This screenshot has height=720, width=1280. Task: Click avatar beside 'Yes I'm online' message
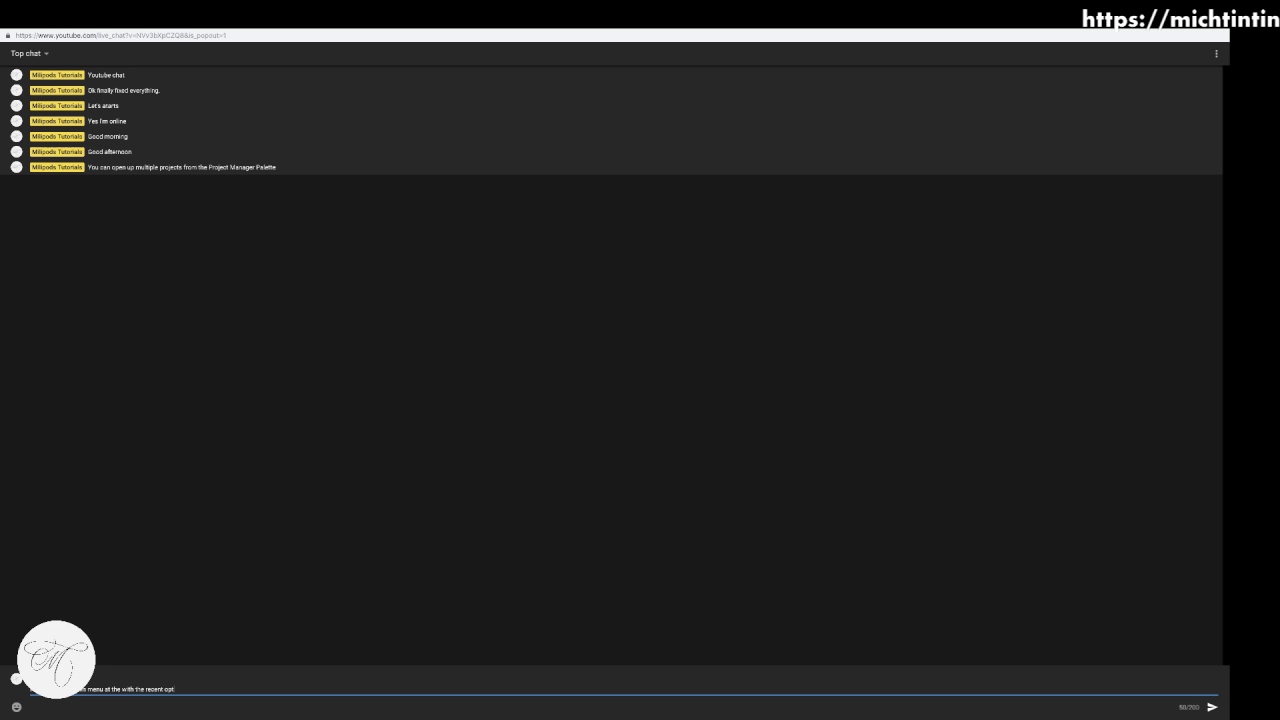click(x=16, y=121)
